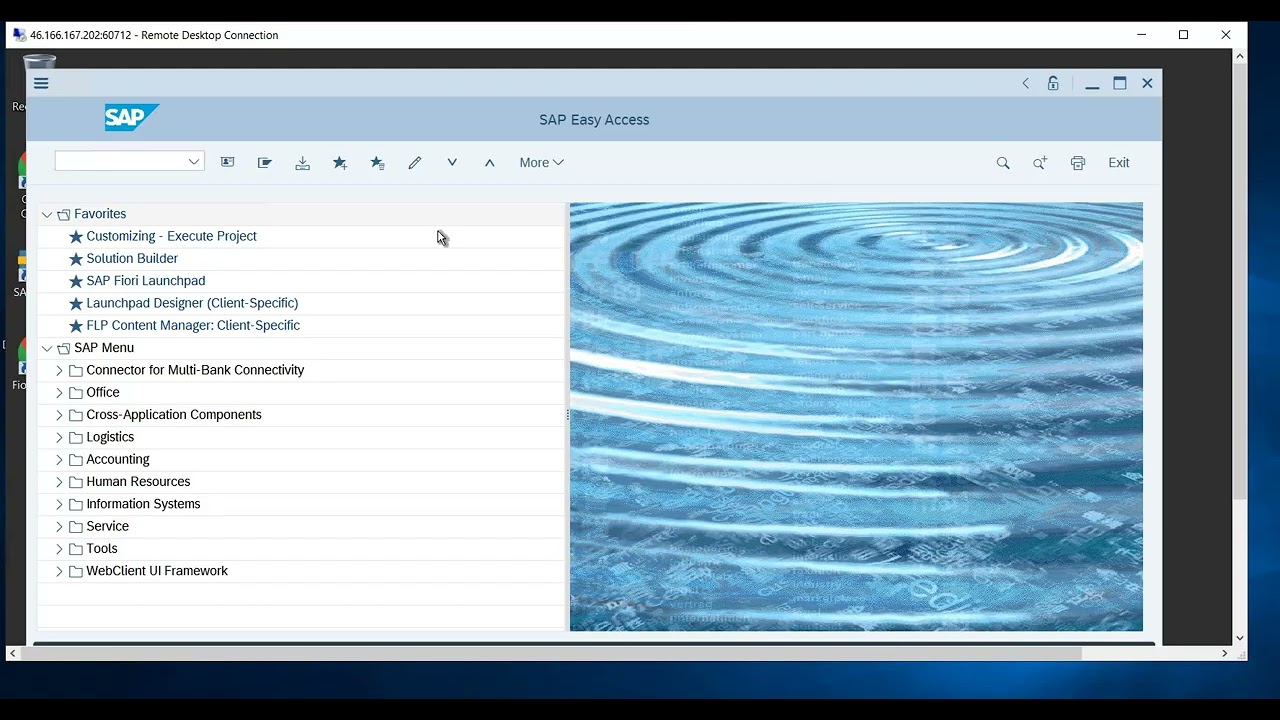Click the SAP logo

pos(131,118)
